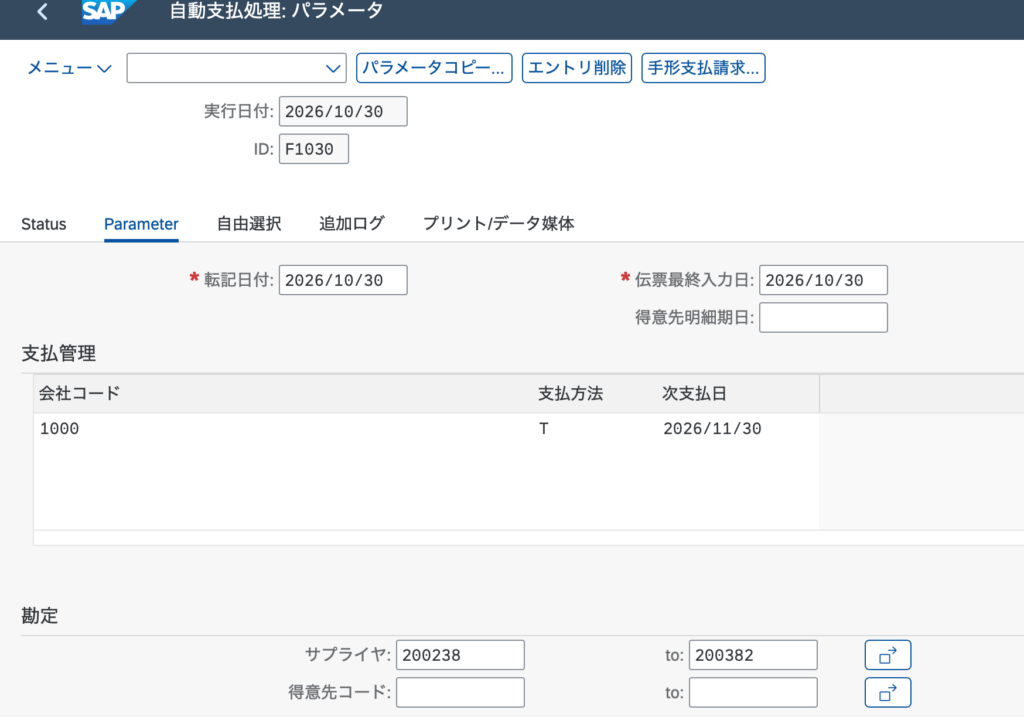Go back using the header back arrow
This screenshot has width=1024, height=717.
(x=42, y=11)
